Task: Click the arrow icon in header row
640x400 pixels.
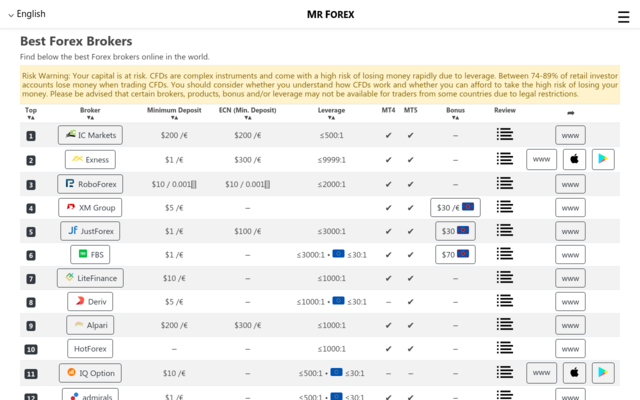Action: tap(571, 113)
